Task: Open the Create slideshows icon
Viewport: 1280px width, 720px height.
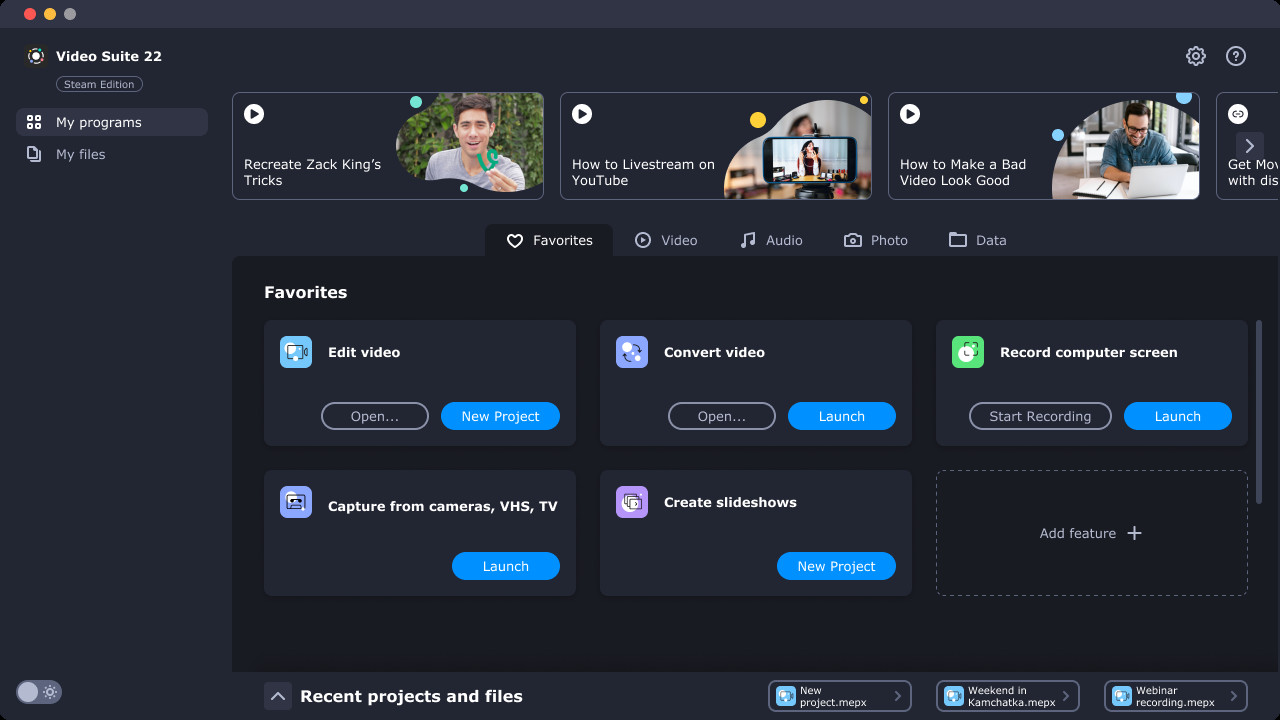Action: click(631, 501)
